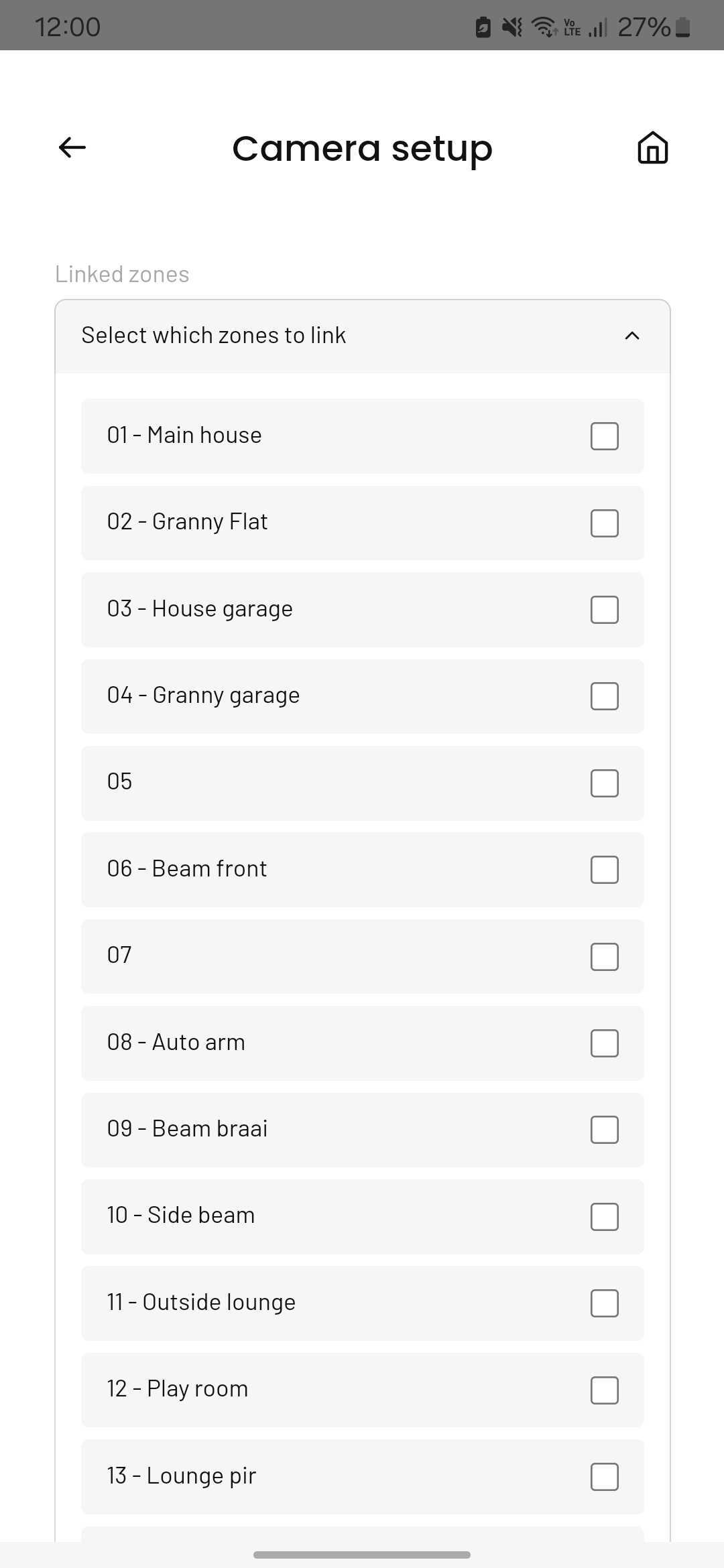Tap the muted sound status icon
724x1568 pixels.
click(x=512, y=27)
